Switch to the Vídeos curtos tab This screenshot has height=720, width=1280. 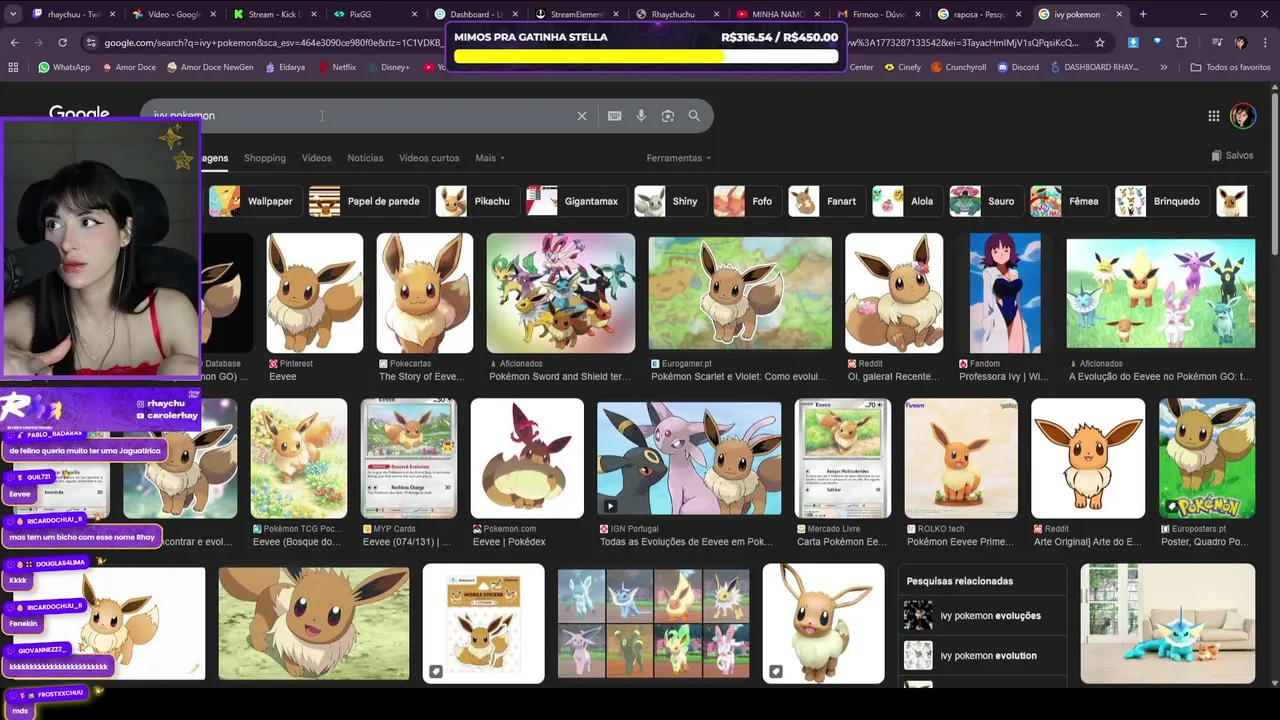click(429, 158)
